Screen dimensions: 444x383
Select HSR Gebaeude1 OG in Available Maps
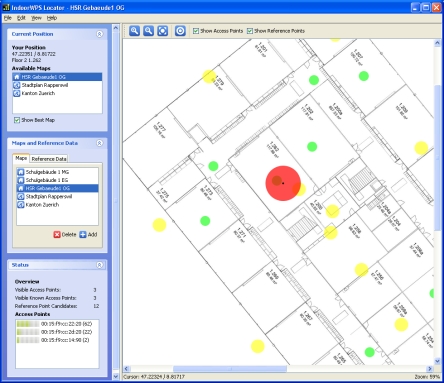[x=57, y=77]
